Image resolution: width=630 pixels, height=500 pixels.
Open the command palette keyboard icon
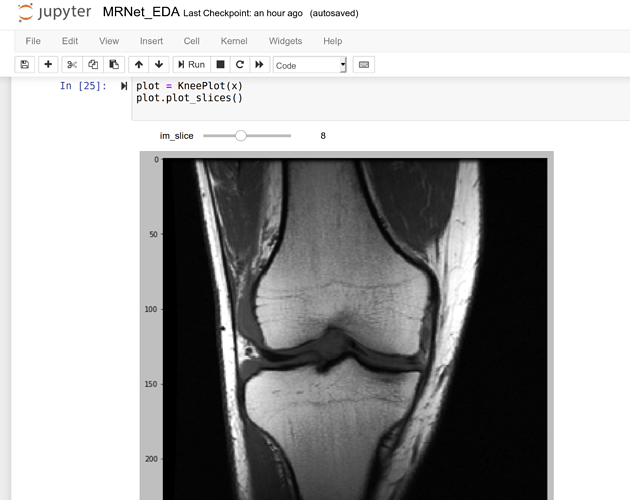point(364,64)
